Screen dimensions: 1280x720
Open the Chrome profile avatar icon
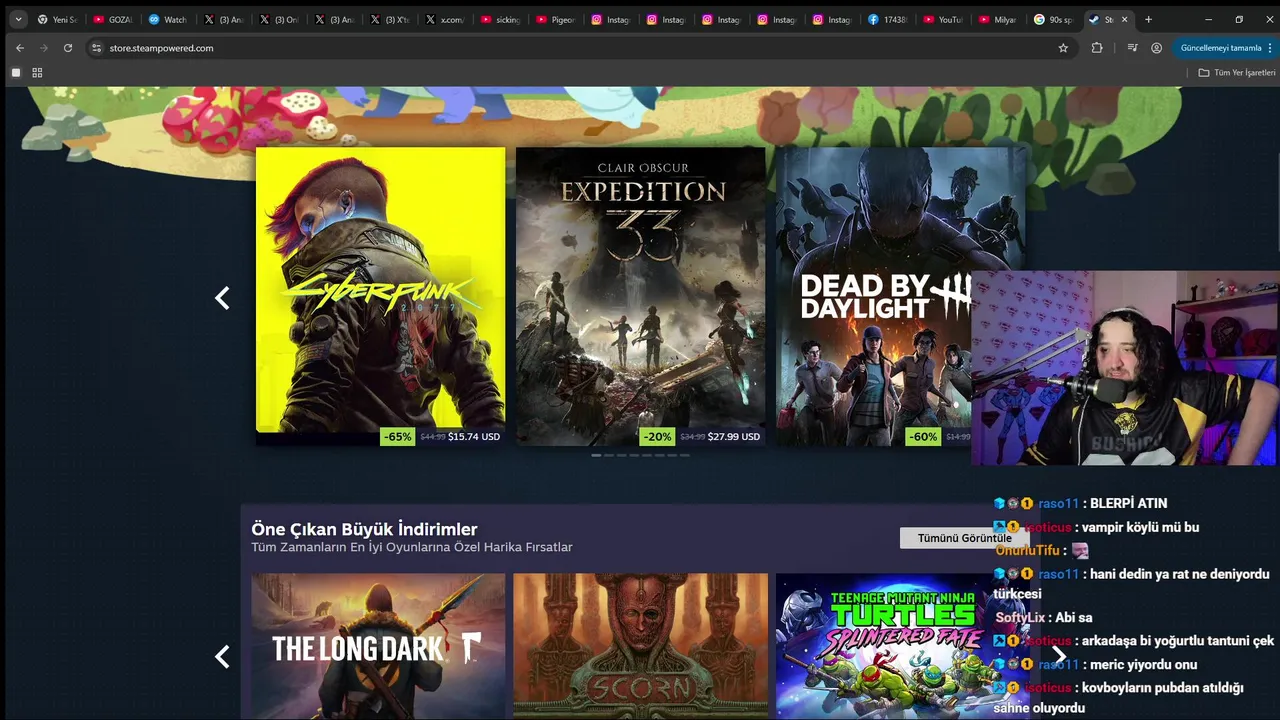coord(1156,48)
